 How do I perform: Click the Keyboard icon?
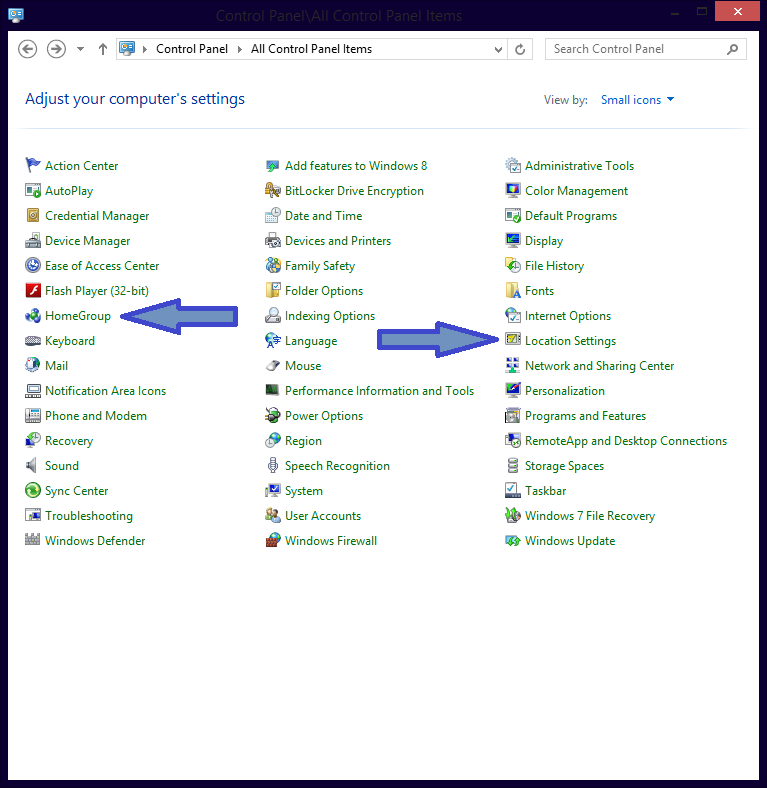[x=33, y=340]
